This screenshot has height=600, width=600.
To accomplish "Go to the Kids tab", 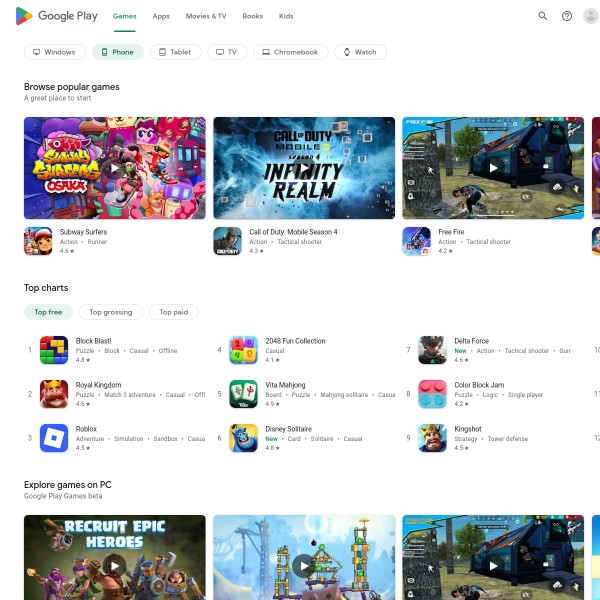I will tap(286, 16).
